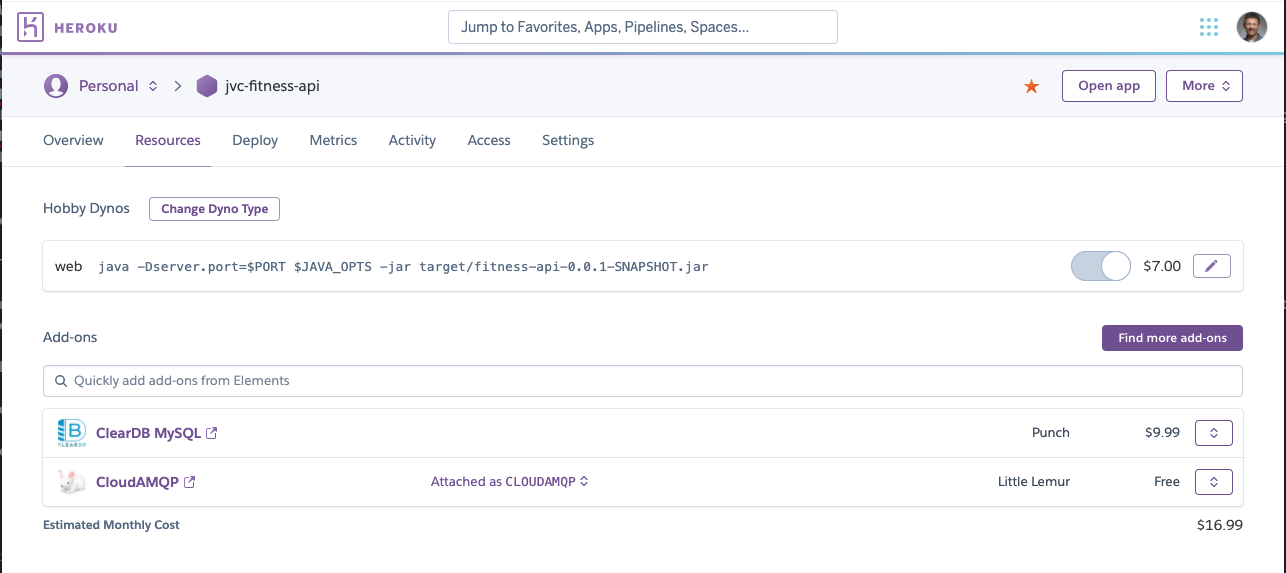
Task: Open ClearDB MySQL add-on options menu
Action: click(1213, 433)
